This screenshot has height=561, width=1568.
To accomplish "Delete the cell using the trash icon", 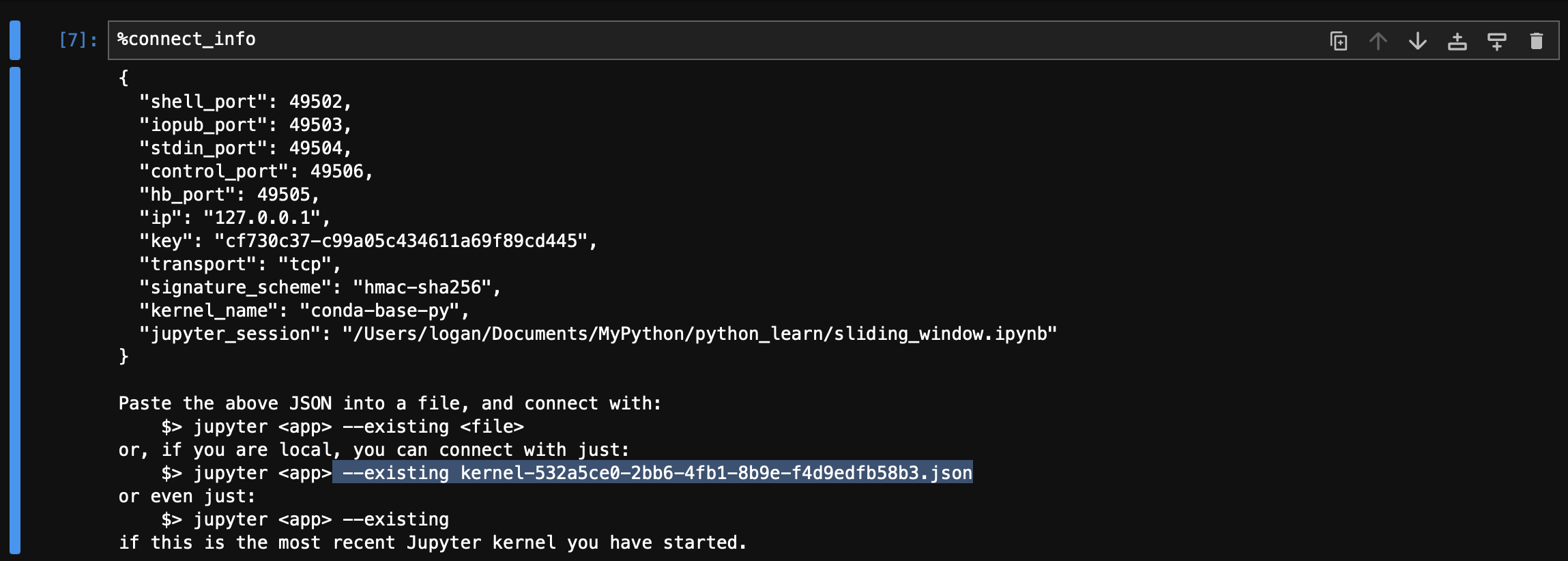I will coord(1537,40).
